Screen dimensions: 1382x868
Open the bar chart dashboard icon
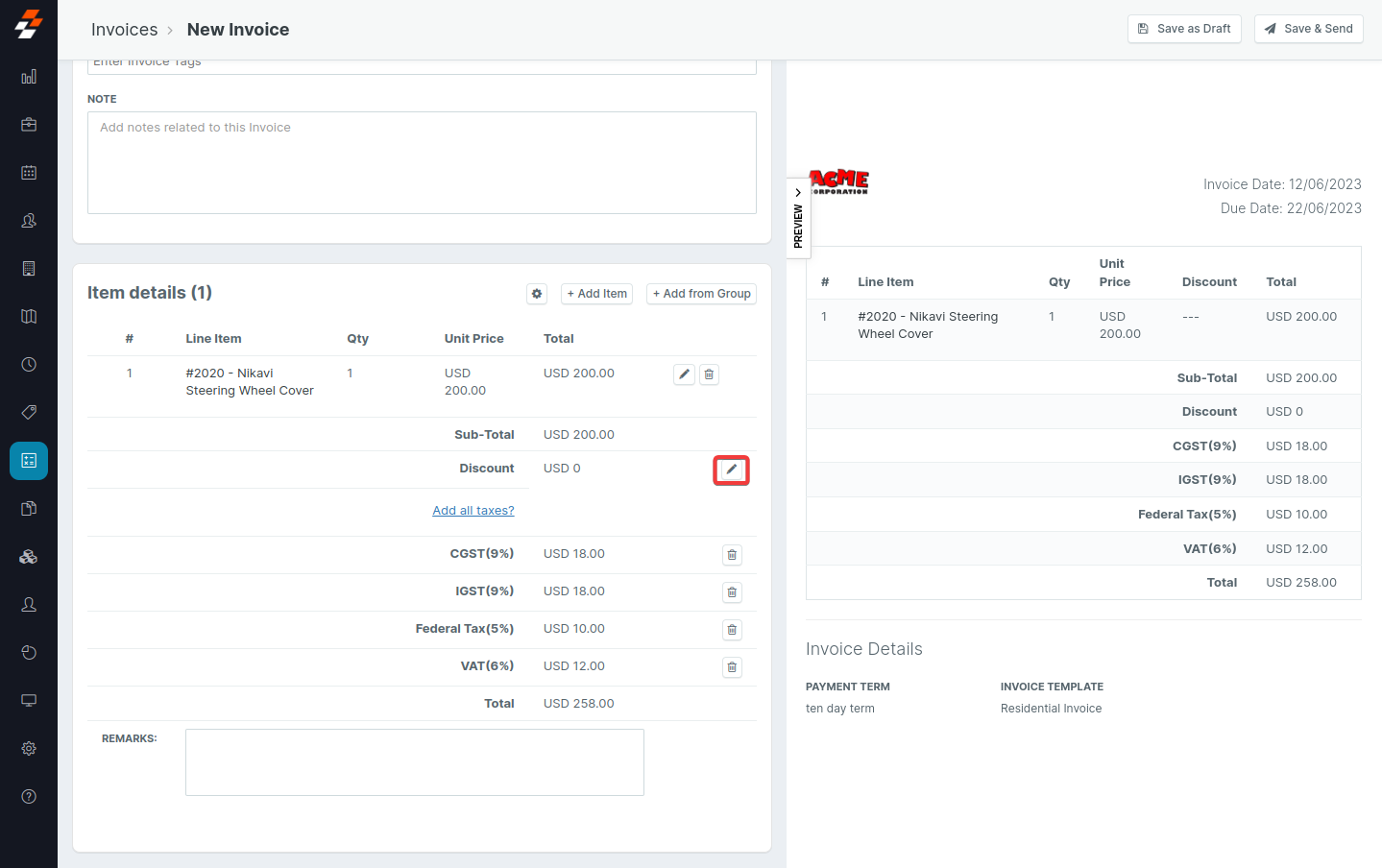click(x=29, y=77)
